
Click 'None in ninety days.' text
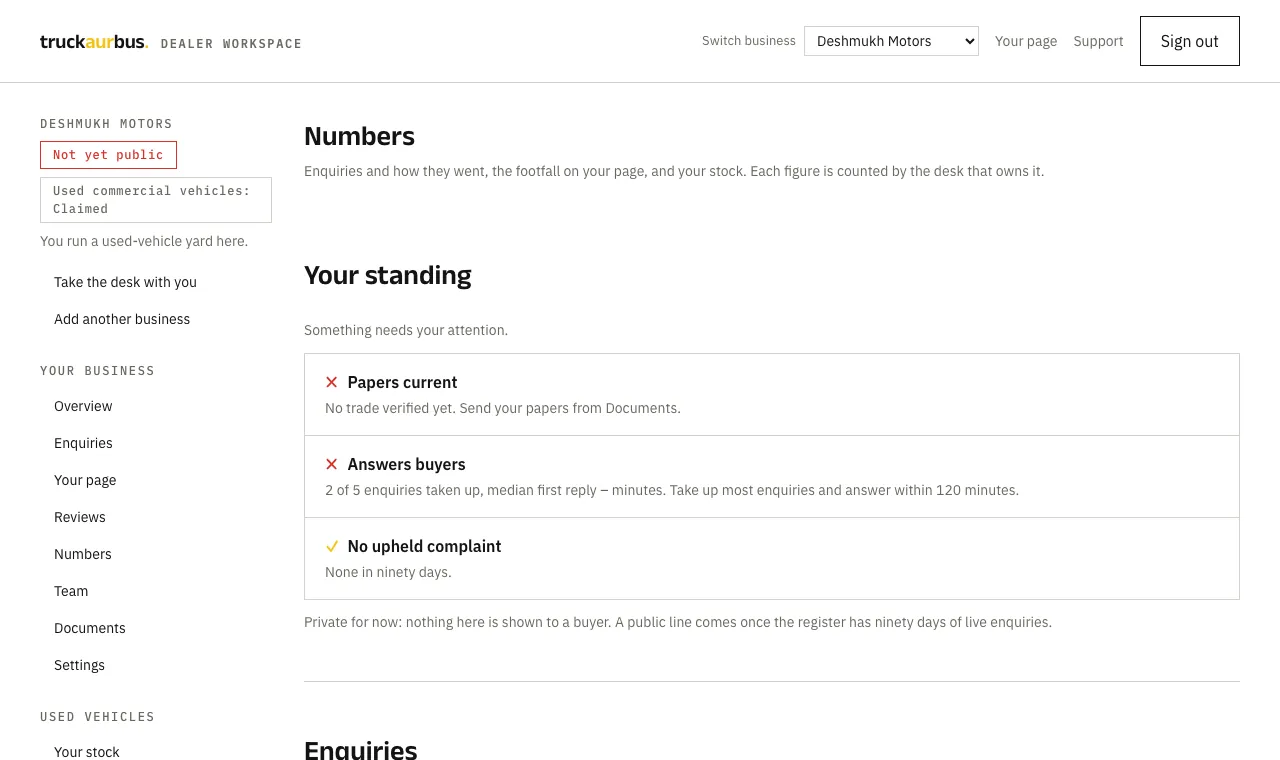tap(388, 572)
